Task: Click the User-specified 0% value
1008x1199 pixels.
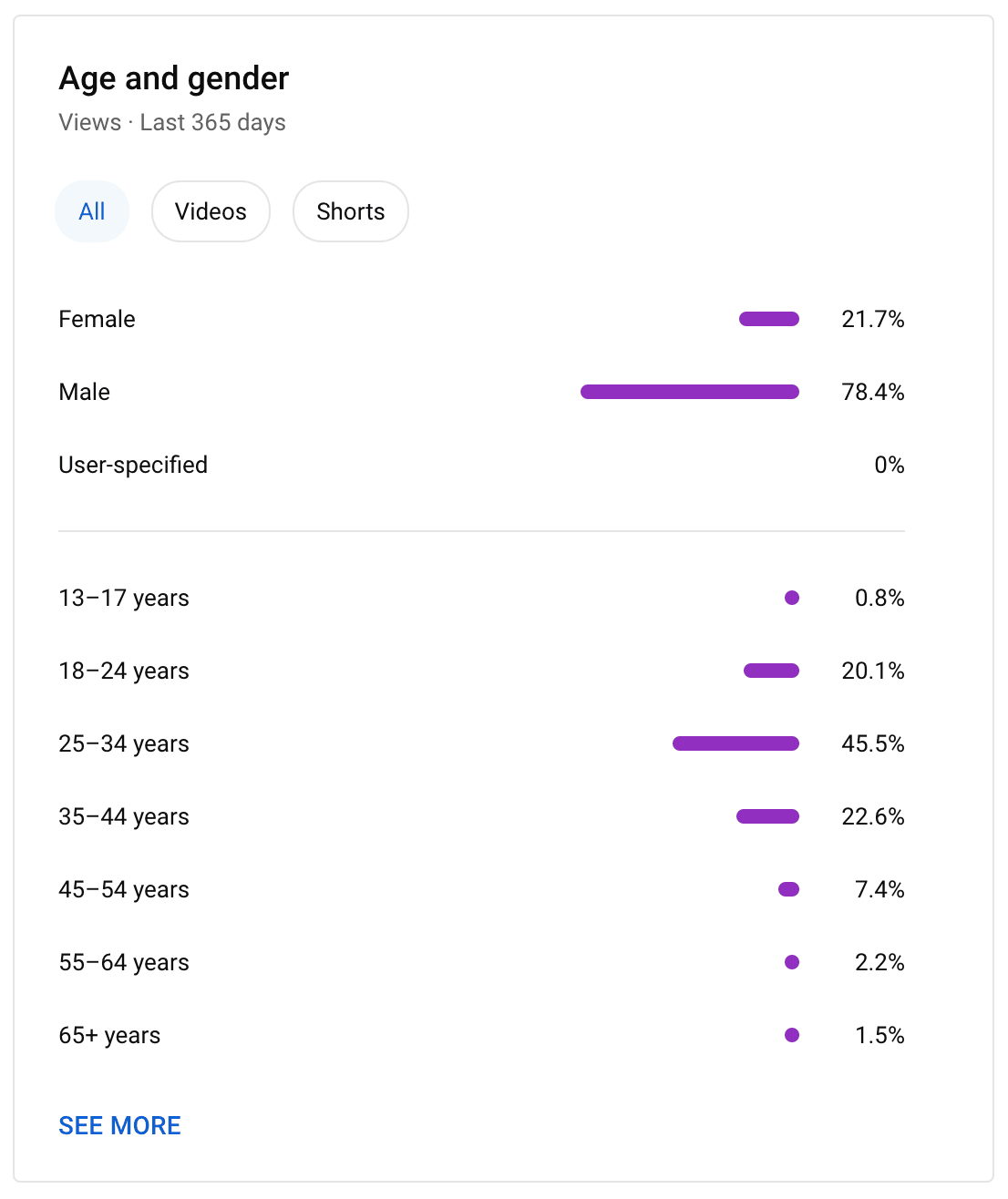Action: (x=889, y=465)
